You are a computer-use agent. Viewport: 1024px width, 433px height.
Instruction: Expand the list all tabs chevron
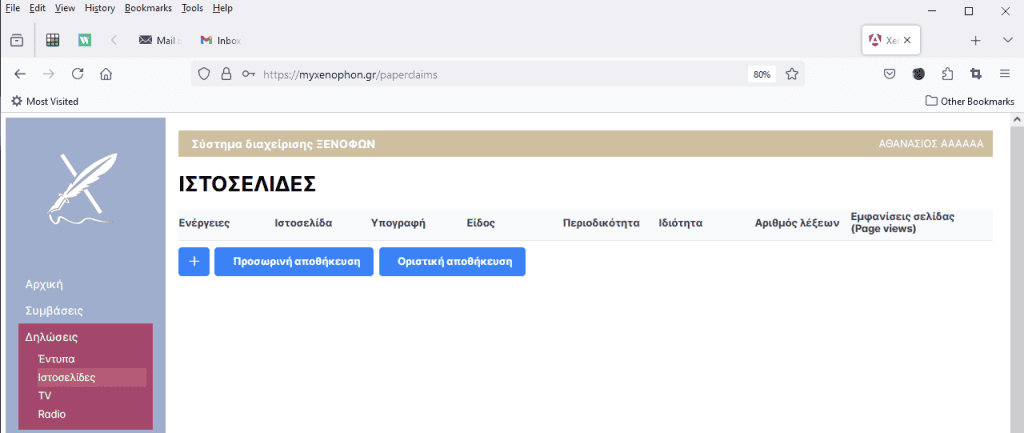click(x=1007, y=40)
